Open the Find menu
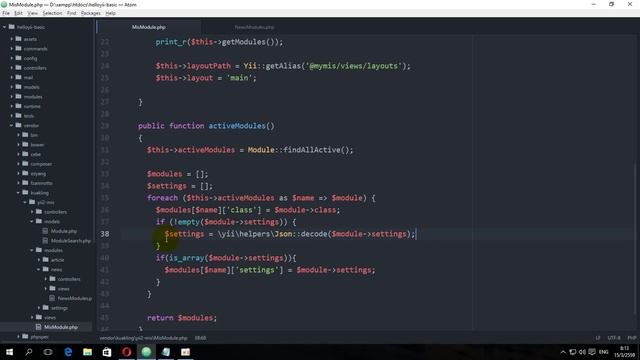The height and width of the screenshot is (360, 640). 71,13
